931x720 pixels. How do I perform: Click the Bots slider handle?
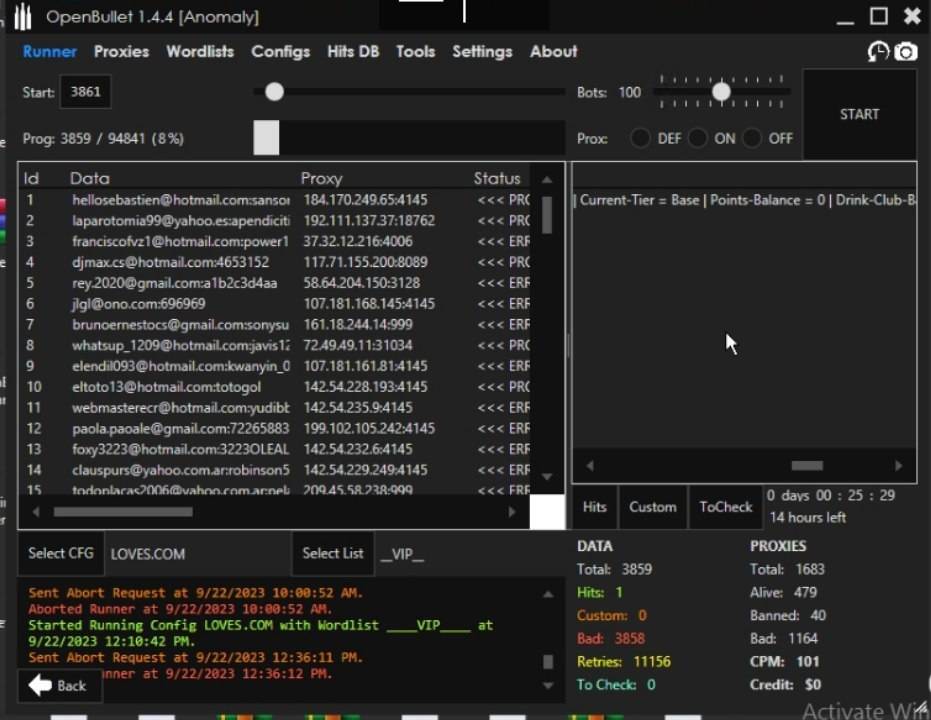(x=721, y=92)
